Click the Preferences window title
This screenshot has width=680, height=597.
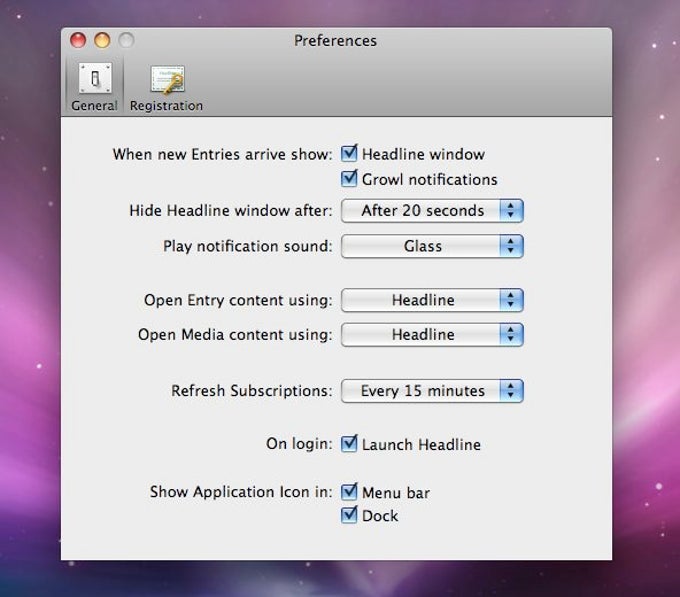coord(335,41)
